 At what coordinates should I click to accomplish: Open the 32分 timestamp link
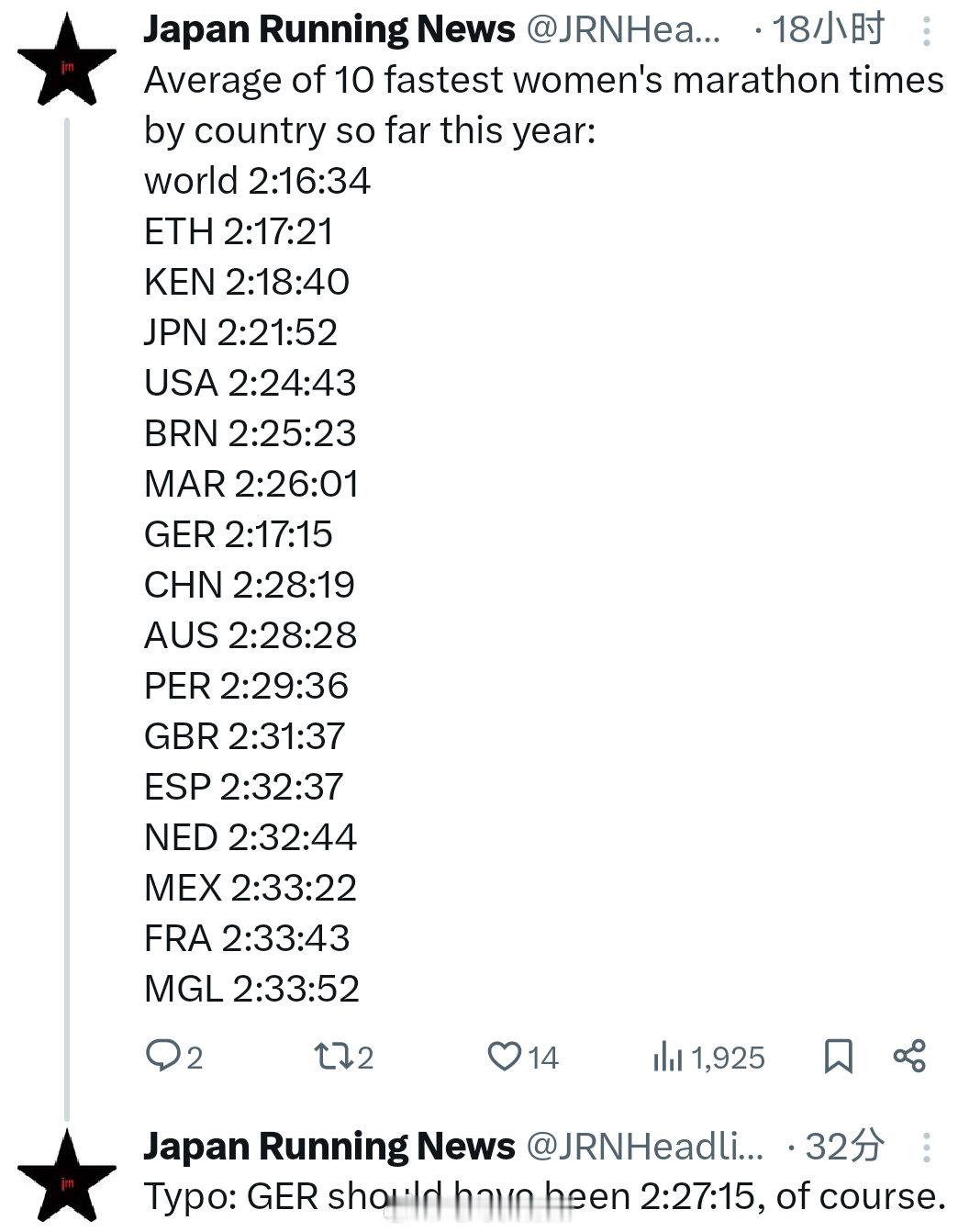click(845, 1147)
